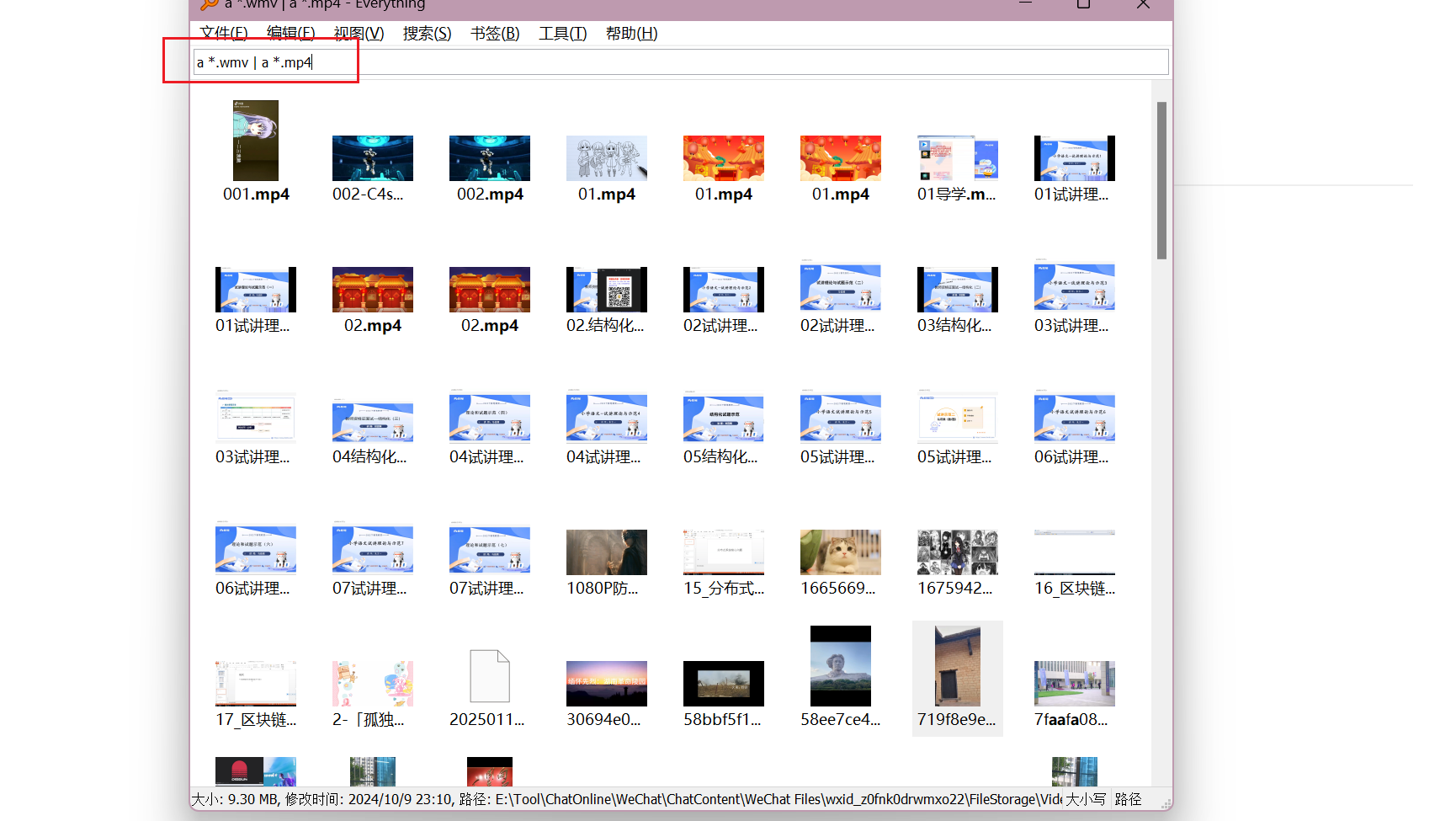Screen dimensions: 1456x821
Task: Open the 编辑(E) menu
Action: (x=290, y=33)
